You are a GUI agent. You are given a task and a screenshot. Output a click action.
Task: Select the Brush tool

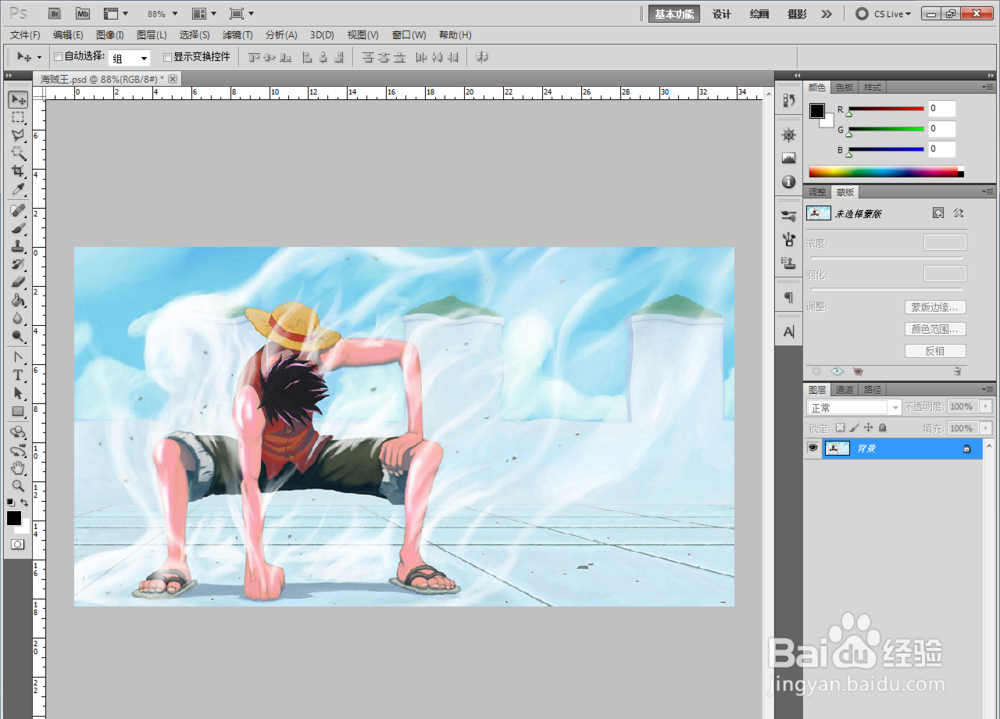[x=18, y=228]
